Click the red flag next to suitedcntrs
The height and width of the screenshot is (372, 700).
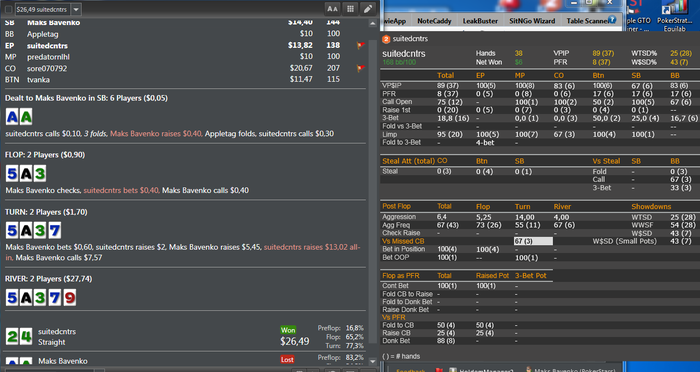point(361,46)
